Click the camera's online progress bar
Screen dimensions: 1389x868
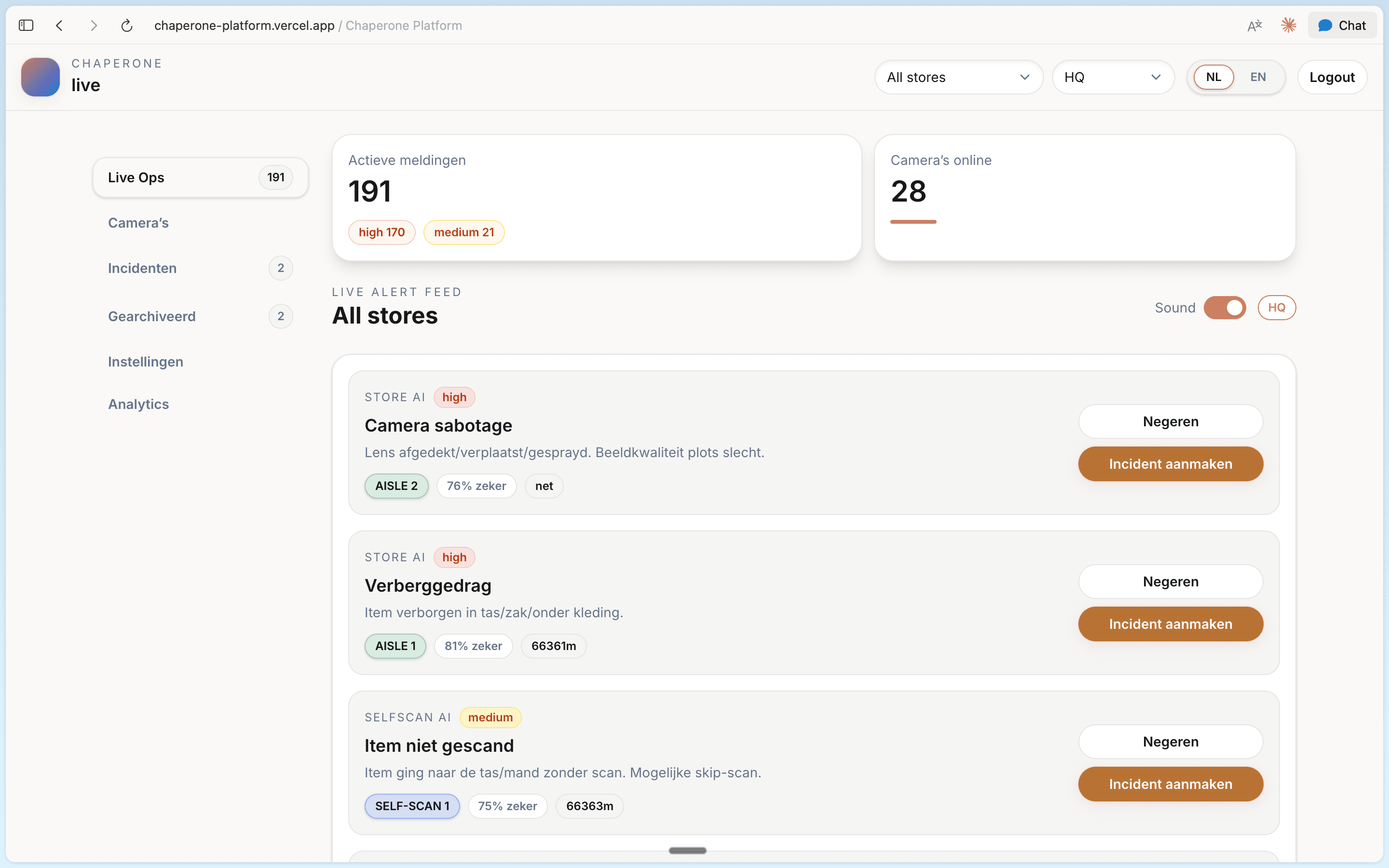point(914,222)
